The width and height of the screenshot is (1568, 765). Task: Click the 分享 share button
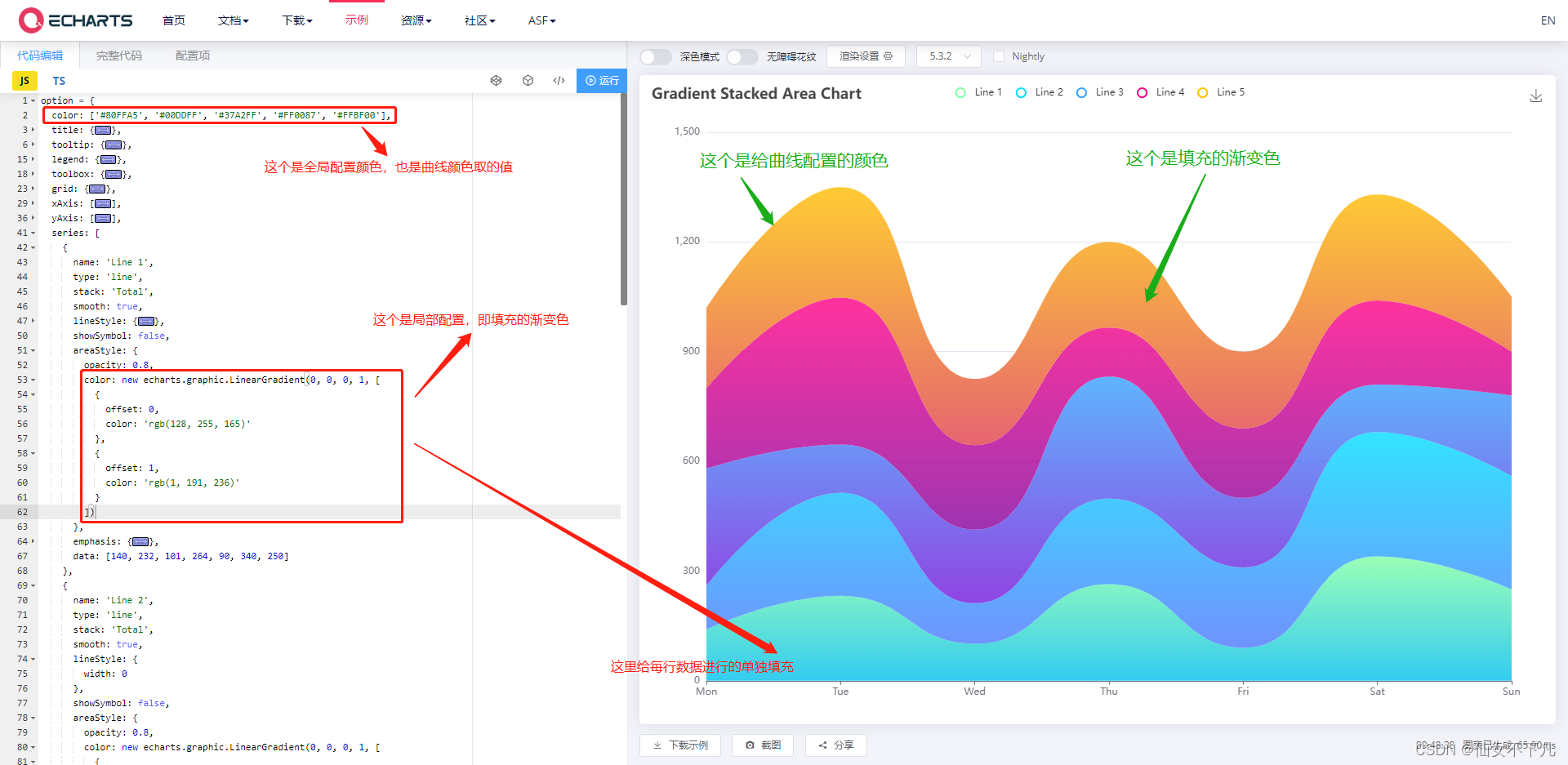pos(835,745)
